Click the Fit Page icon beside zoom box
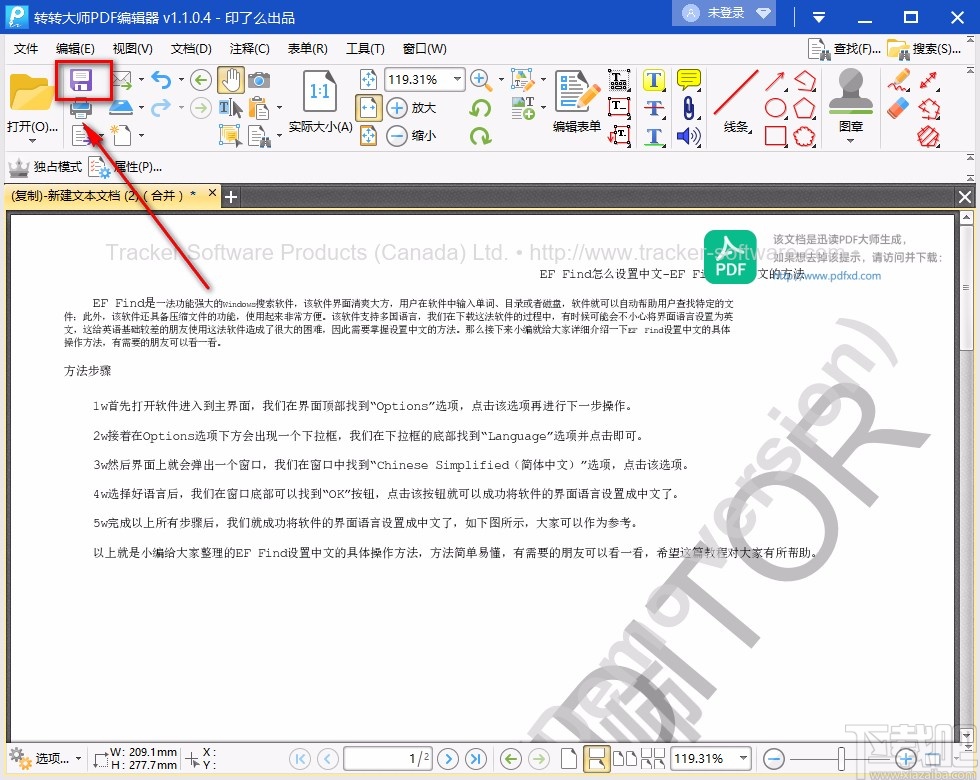 (369, 79)
